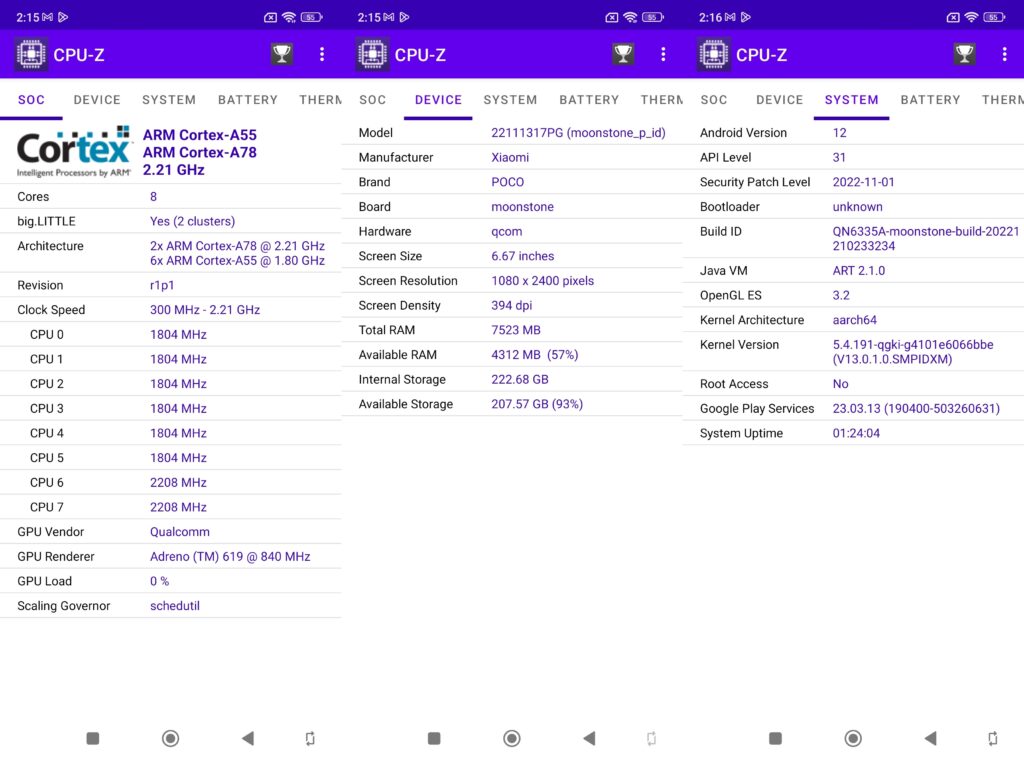Tap the trophy icon in the left CPU-Z screen
The height and width of the screenshot is (759, 1024).
[x=282, y=54]
